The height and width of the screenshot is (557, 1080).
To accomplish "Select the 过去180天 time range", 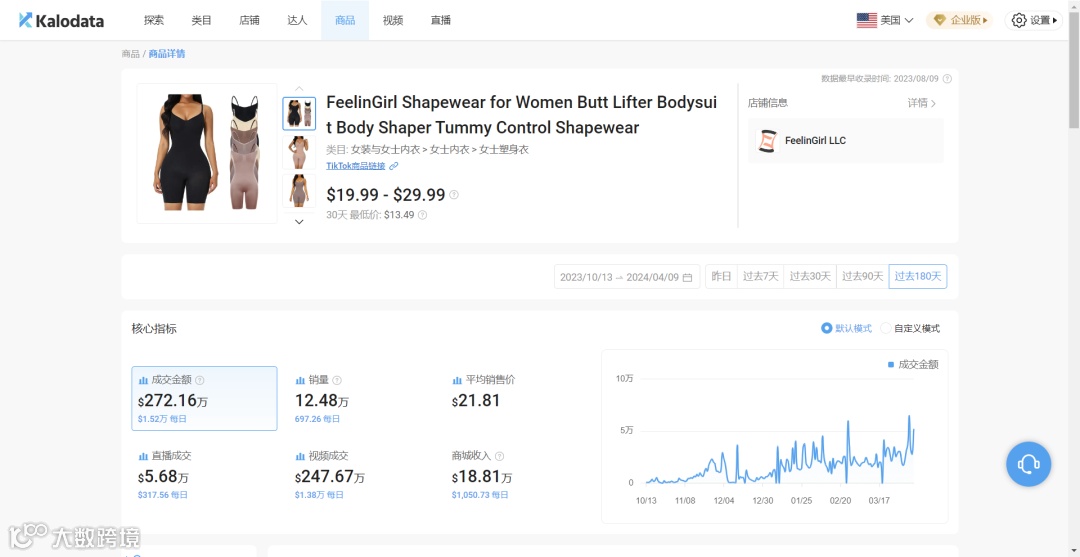I will click(x=917, y=277).
